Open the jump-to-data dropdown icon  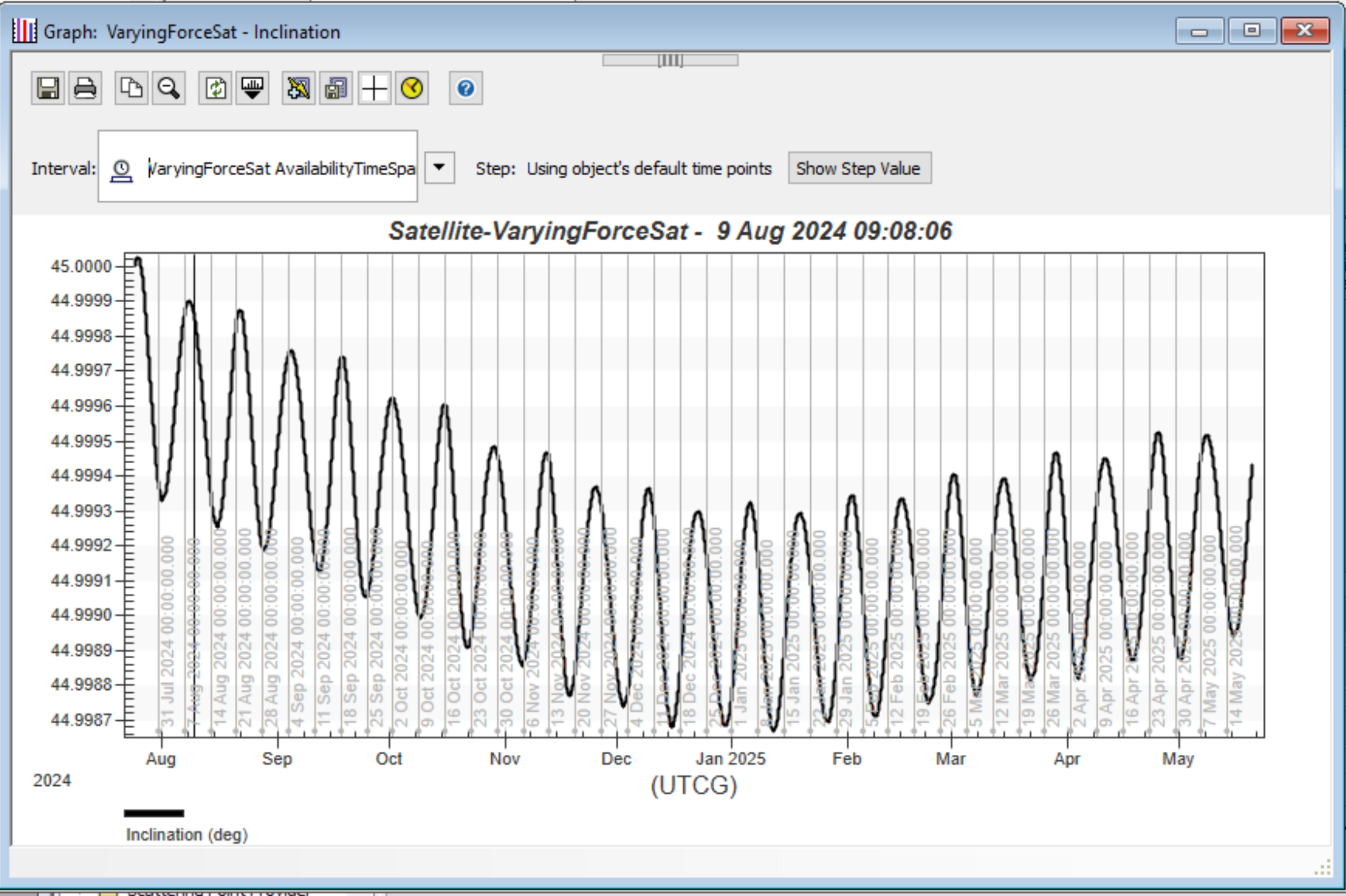[252, 89]
